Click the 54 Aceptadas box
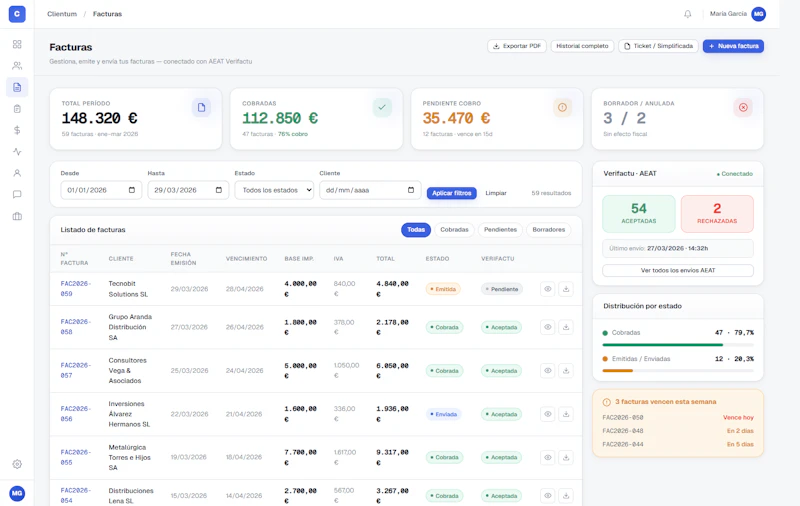This screenshot has height=506, width=800. pos(639,214)
